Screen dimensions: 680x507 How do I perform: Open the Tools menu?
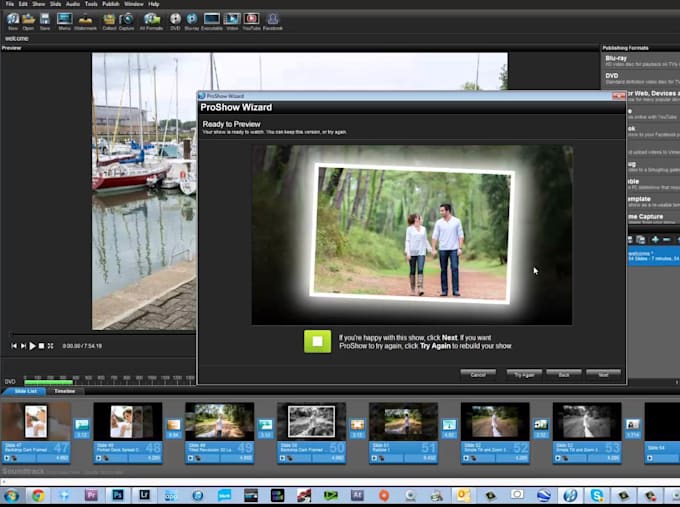(x=91, y=4)
